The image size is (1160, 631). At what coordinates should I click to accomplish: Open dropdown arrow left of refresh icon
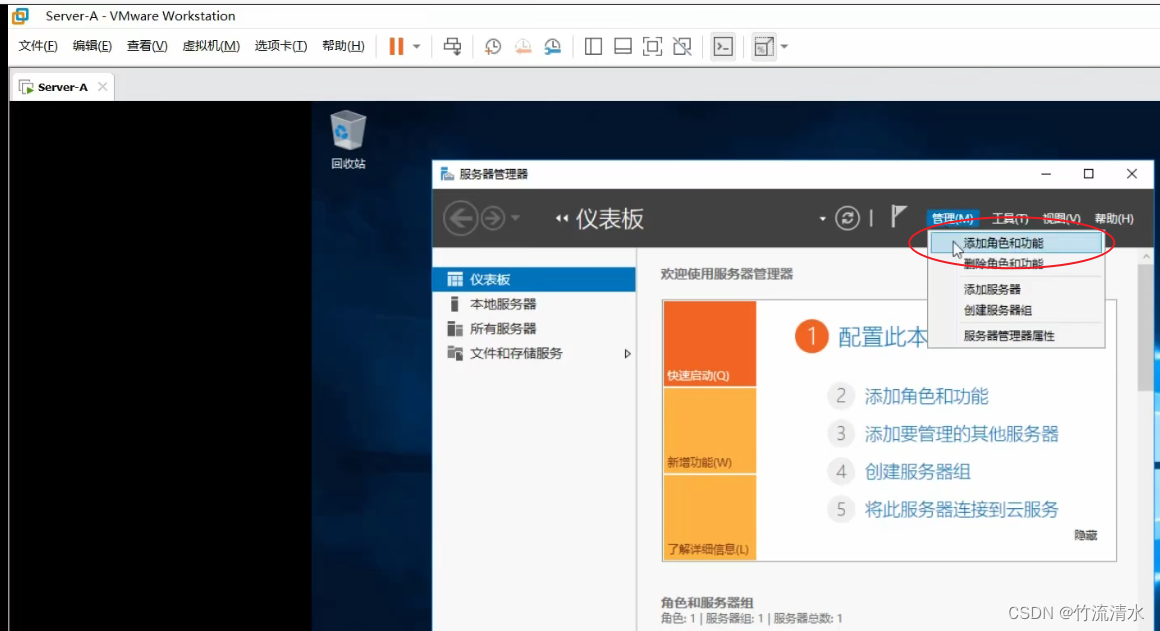tap(822, 219)
